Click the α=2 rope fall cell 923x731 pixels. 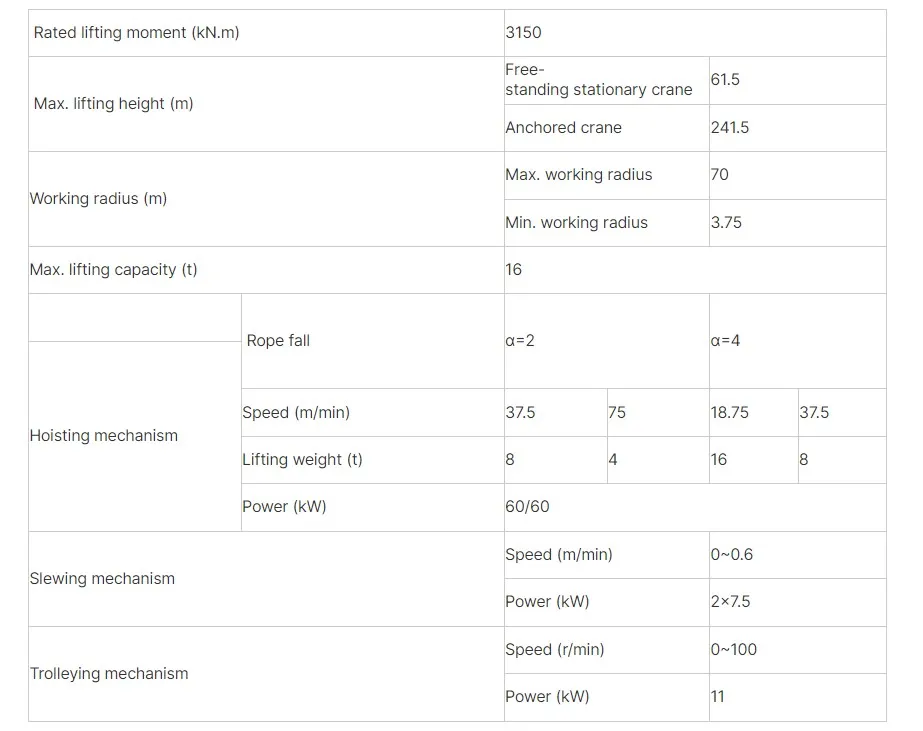click(x=520, y=341)
